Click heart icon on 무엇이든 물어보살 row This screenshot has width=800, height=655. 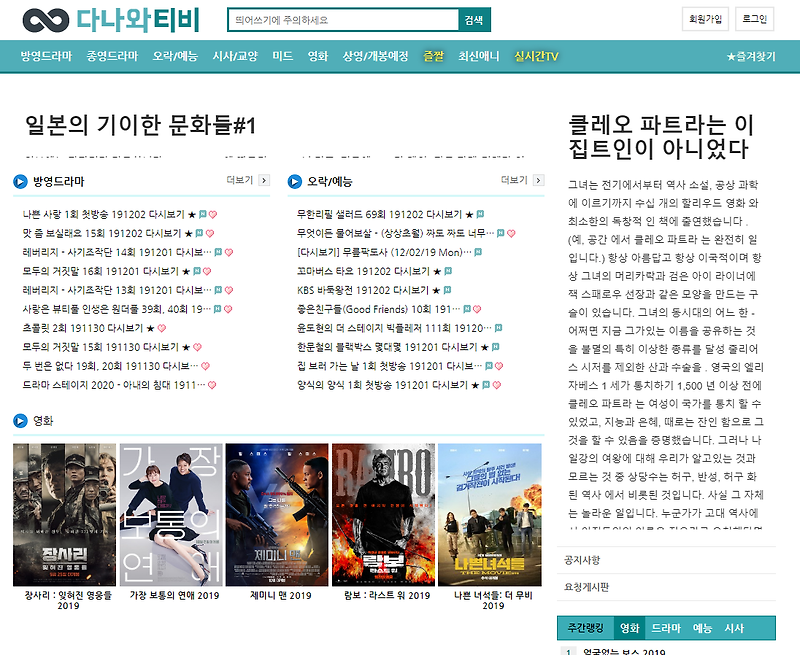[x=511, y=234]
